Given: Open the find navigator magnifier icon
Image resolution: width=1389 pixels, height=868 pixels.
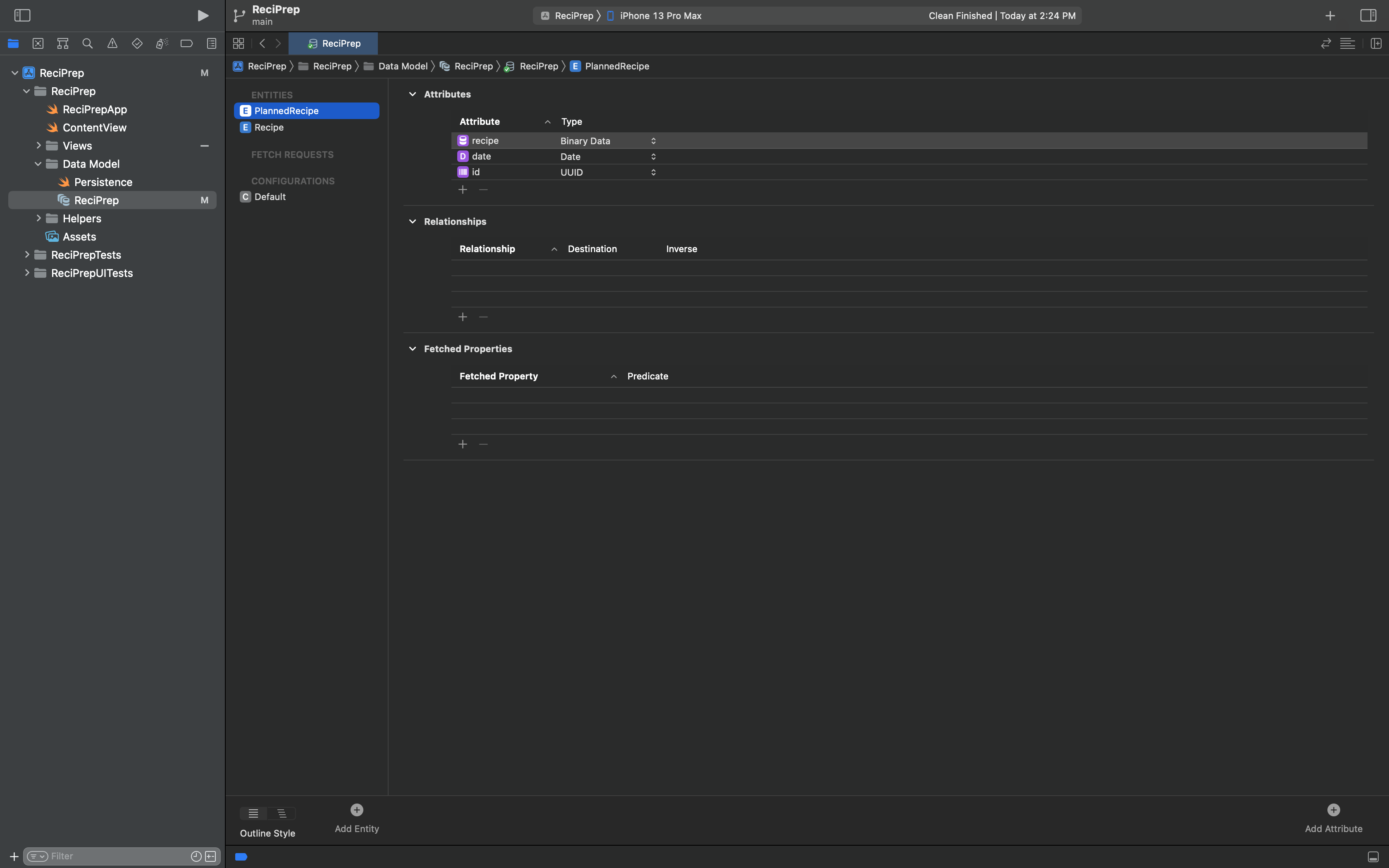Looking at the screenshot, I should coord(87,44).
